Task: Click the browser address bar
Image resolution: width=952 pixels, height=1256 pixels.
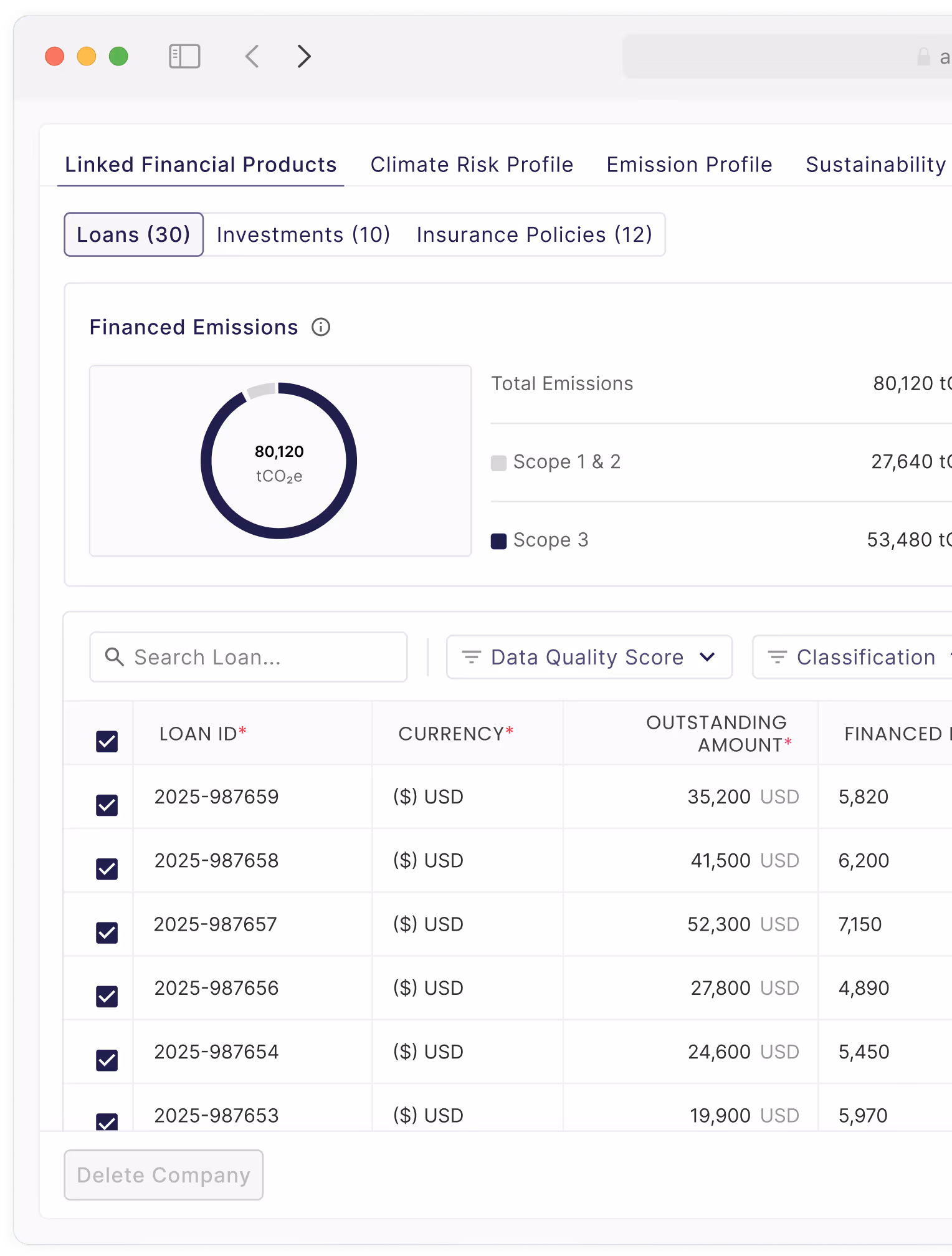Action: [x=787, y=56]
